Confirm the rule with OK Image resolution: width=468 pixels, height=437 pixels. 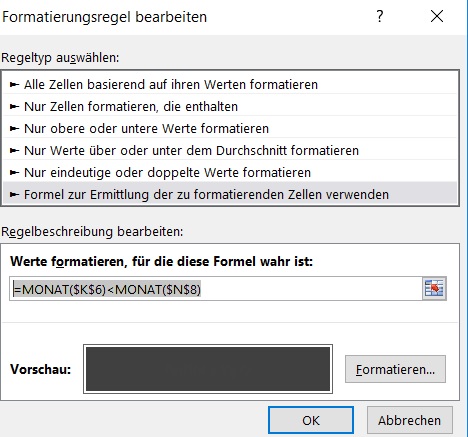pos(311,420)
